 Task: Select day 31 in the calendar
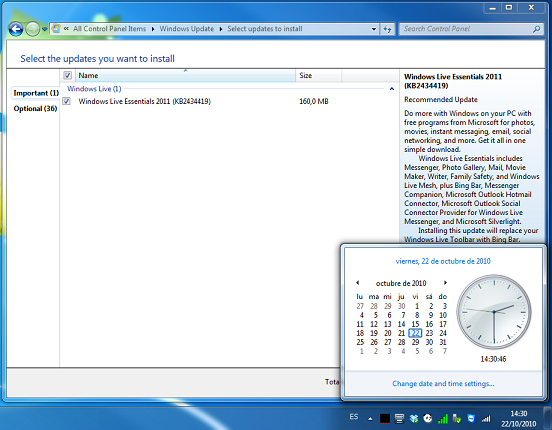[443, 342]
